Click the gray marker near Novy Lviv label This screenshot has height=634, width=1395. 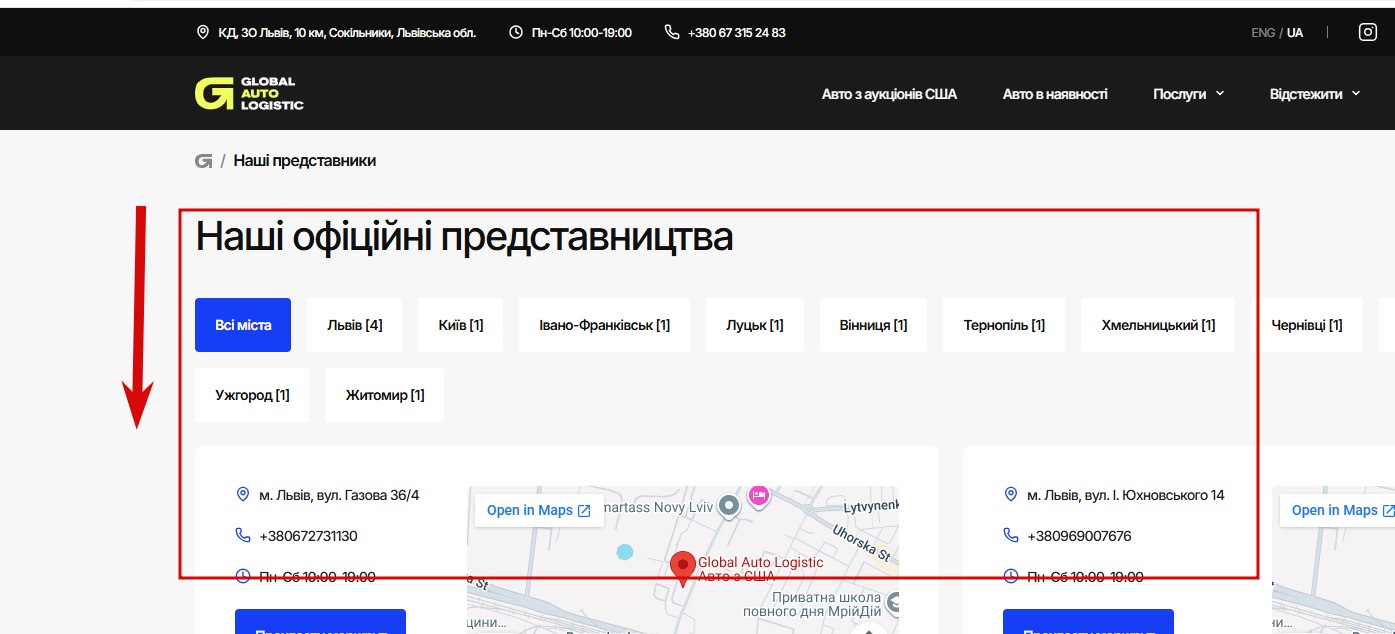(729, 506)
